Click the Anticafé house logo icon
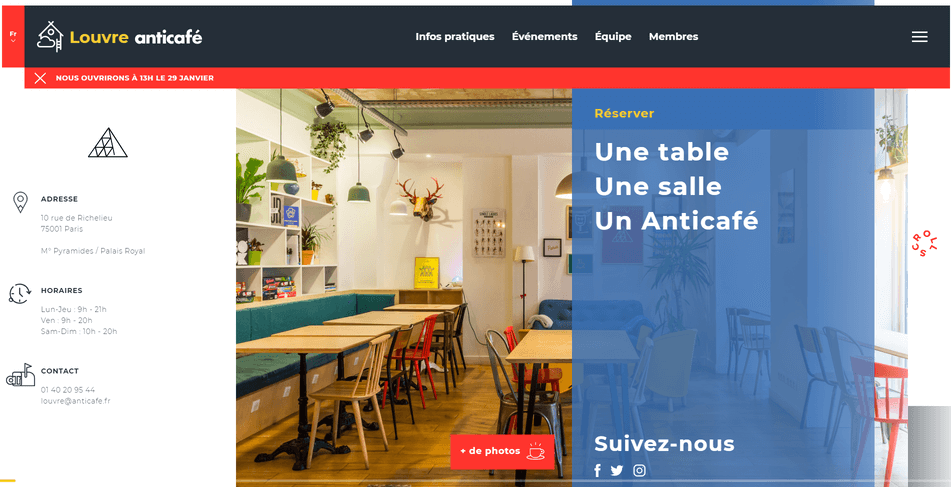 point(50,36)
